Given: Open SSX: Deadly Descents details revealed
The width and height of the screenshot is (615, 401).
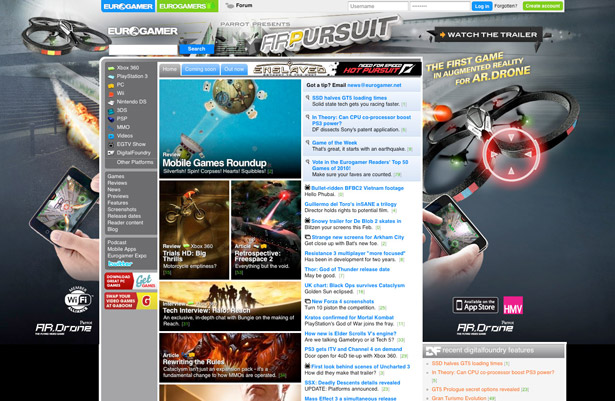Looking at the screenshot, I should (352, 383).
